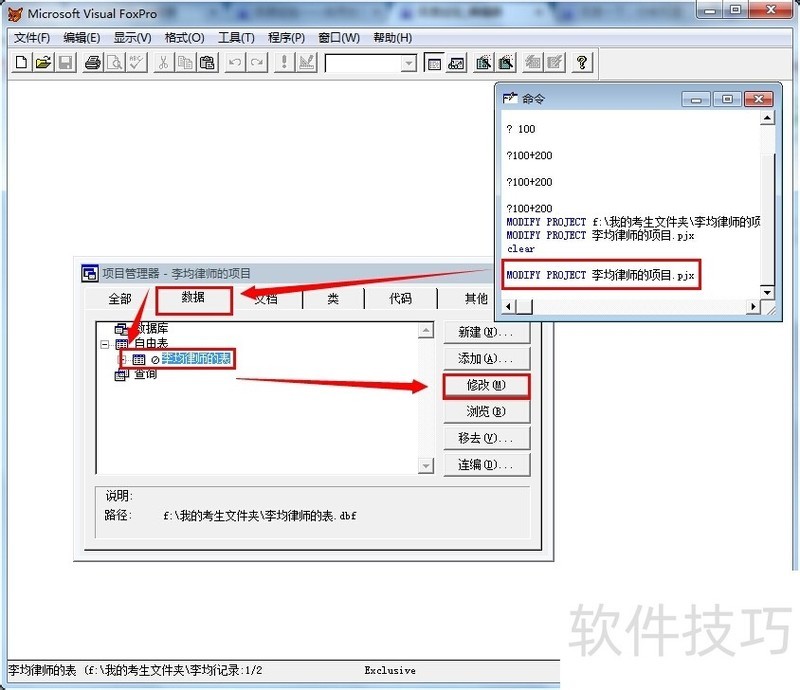Click the Undo toolbar icon

tap(234, 62)
